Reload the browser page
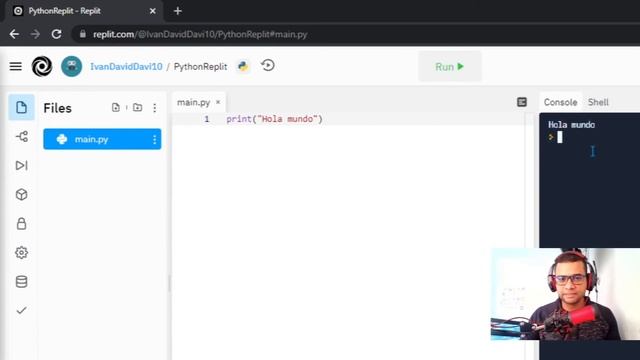This screenshot has width=640, height=360. click(x=56, y=34)
